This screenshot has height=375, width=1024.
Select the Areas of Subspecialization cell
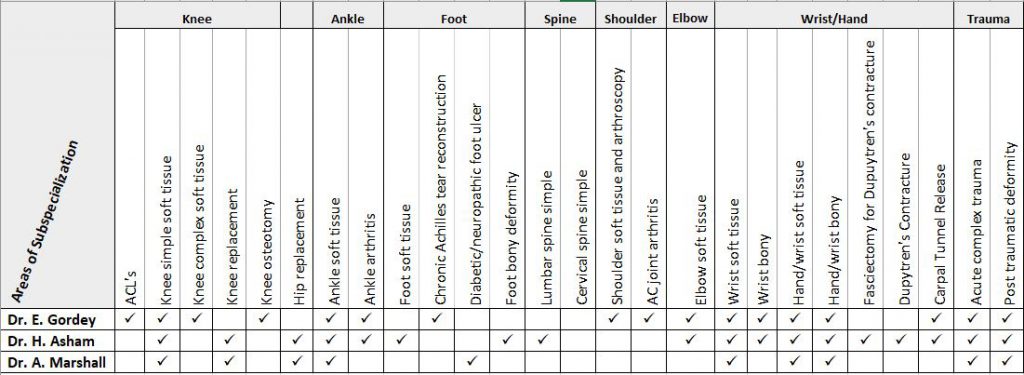tap(57, 155)
